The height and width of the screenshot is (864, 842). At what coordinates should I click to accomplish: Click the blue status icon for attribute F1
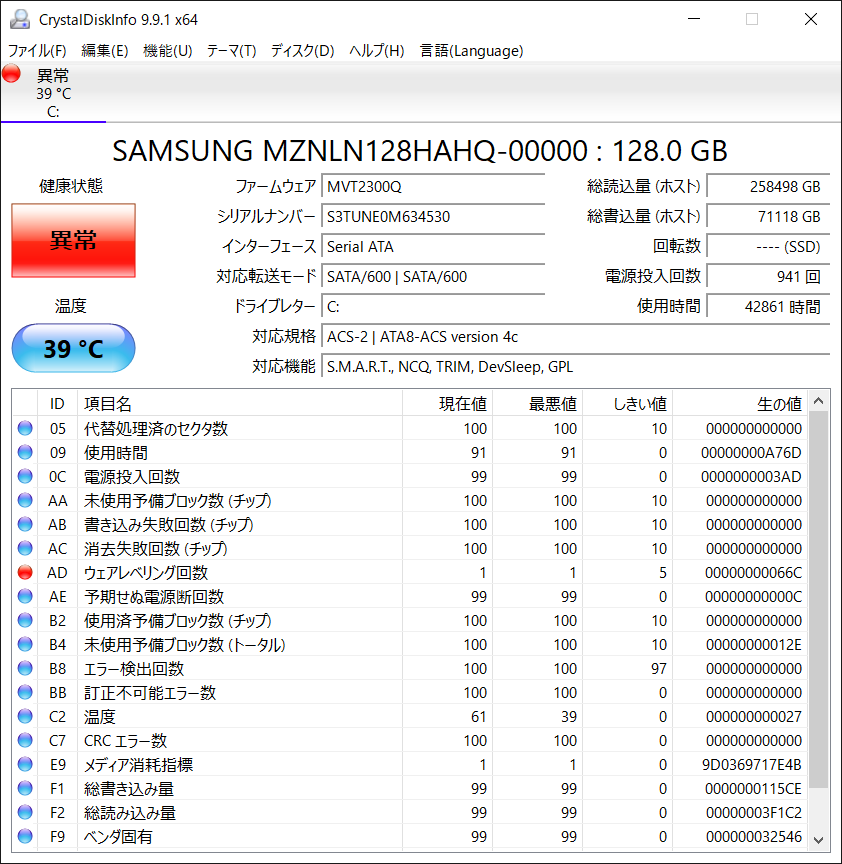click(x=25, y=788)
